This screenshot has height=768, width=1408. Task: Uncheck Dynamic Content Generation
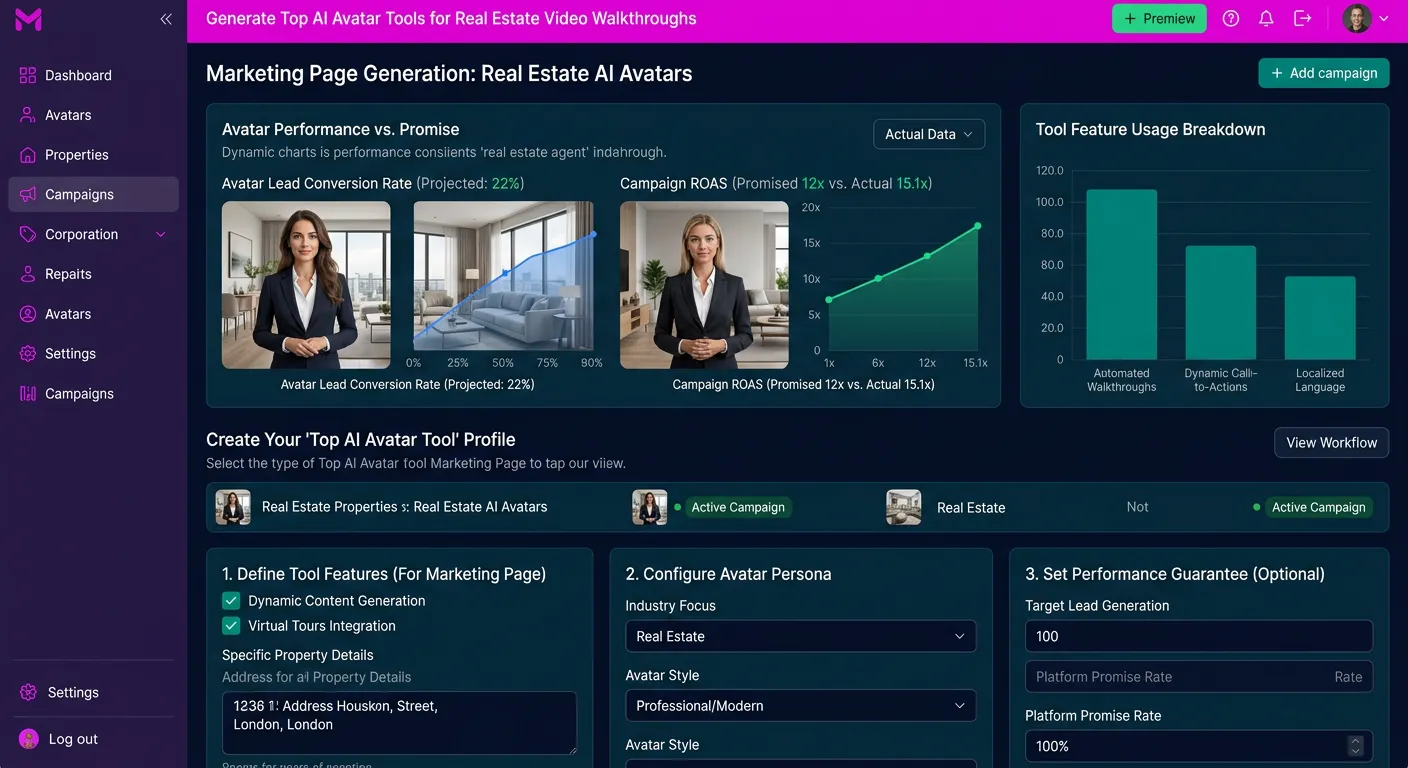pos(231,600)
